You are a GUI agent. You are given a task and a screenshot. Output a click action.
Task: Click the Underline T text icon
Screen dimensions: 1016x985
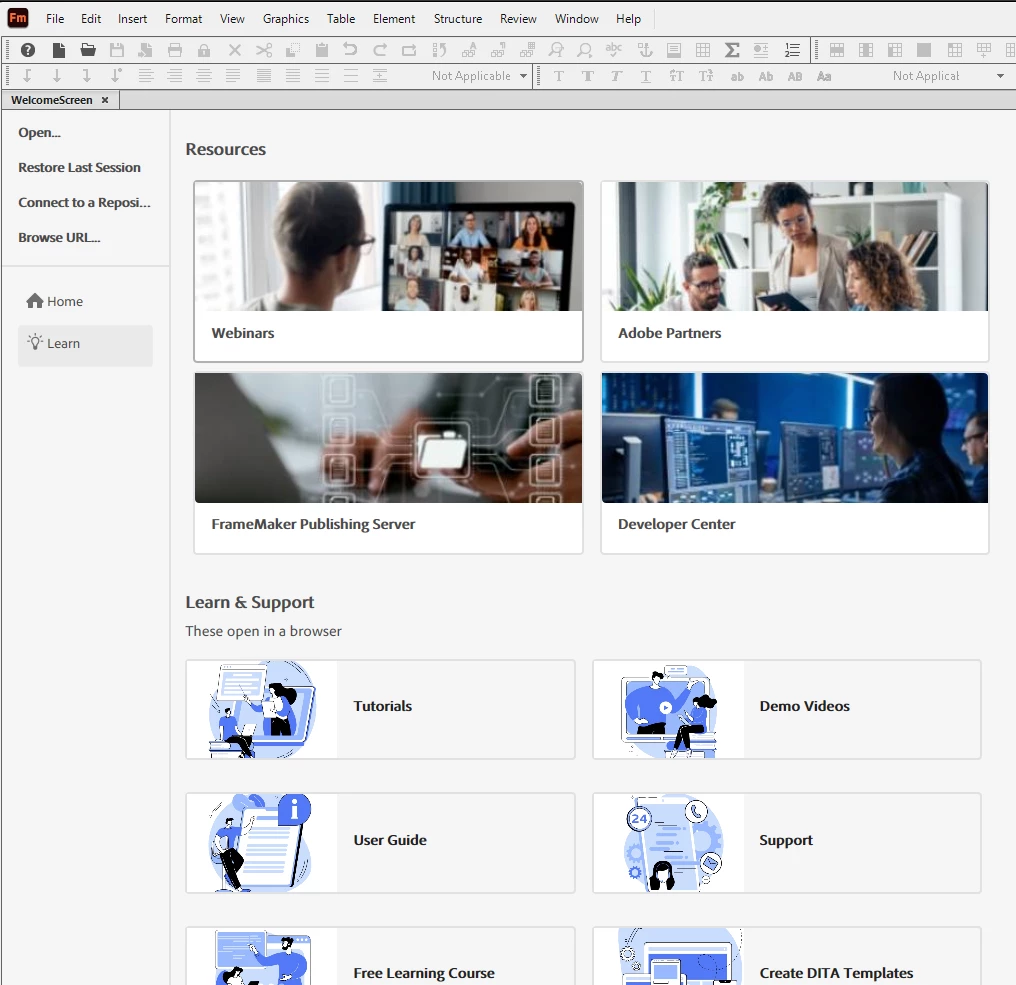[645, 76]
